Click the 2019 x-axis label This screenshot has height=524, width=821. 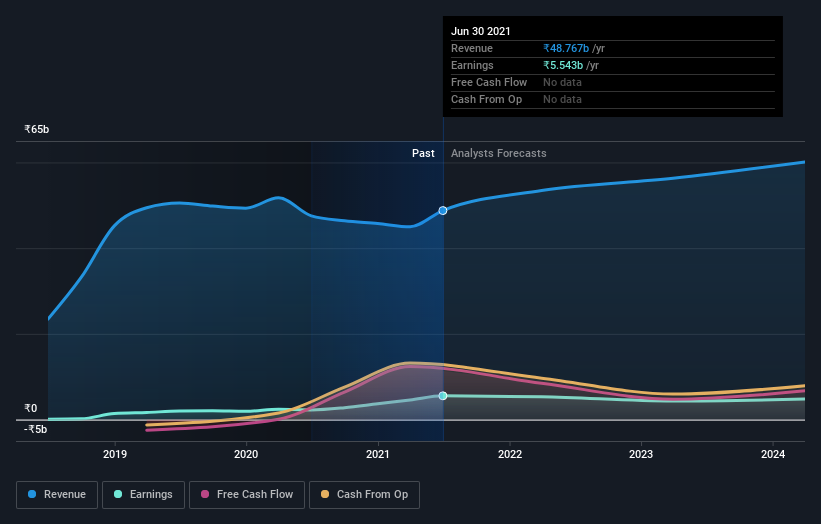click(x=115, y=454)
